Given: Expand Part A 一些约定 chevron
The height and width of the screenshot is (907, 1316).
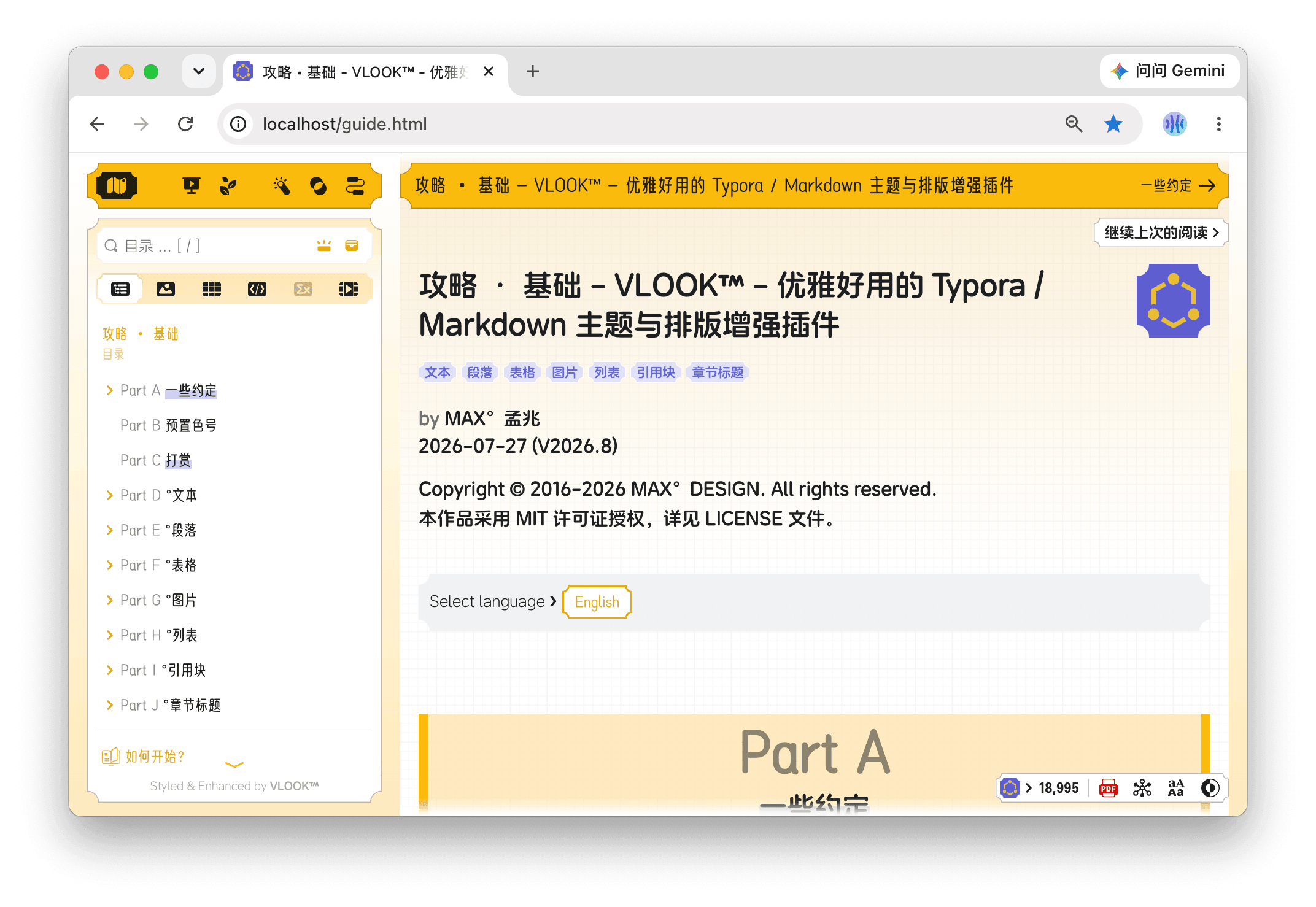Looking at the screenshot, I should pyautogui.click(x=110, y=390).
